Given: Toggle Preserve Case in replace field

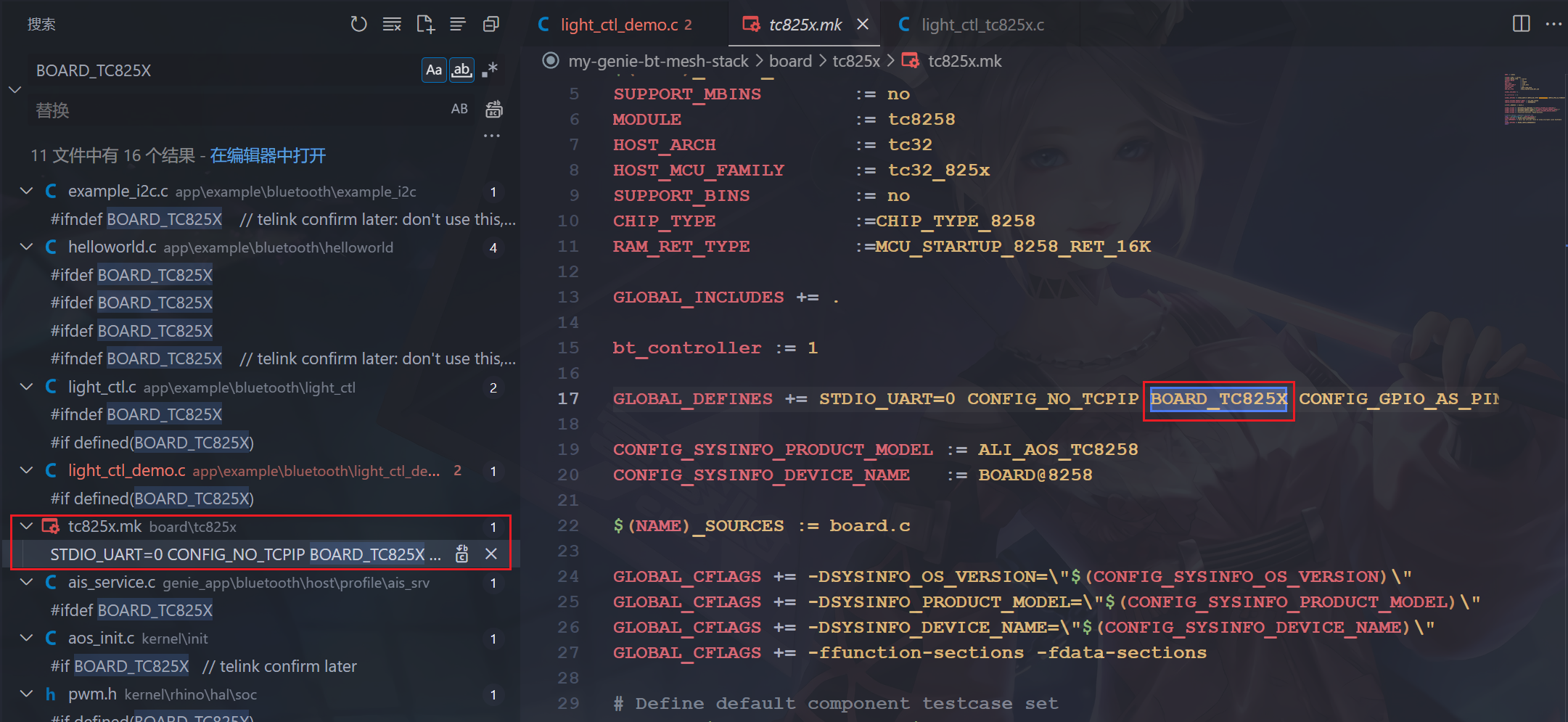Looking at the screenshot, I should [459, 110].
